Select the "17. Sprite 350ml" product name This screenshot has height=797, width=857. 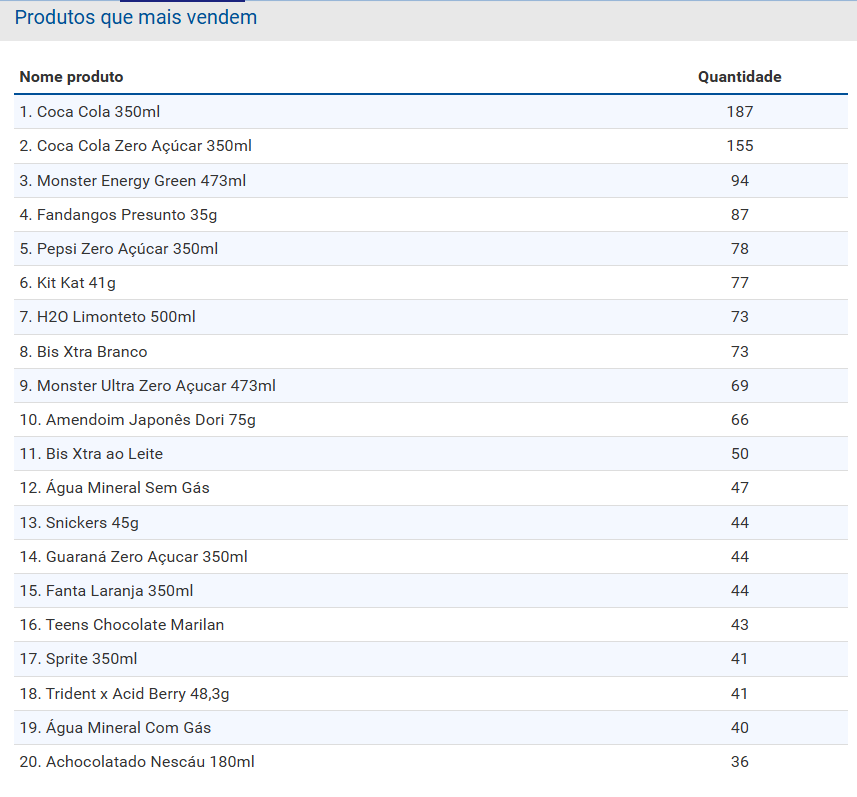79,659
